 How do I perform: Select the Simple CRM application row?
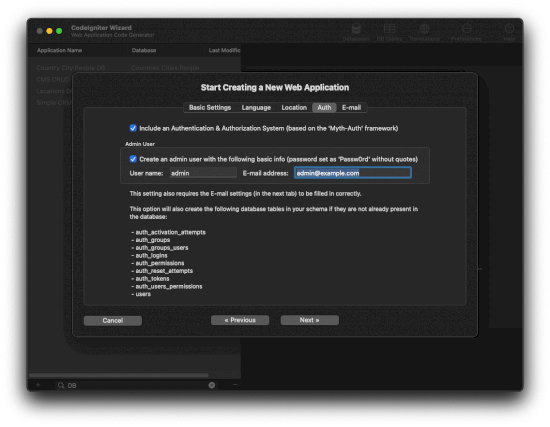click(x=54, y=102)
